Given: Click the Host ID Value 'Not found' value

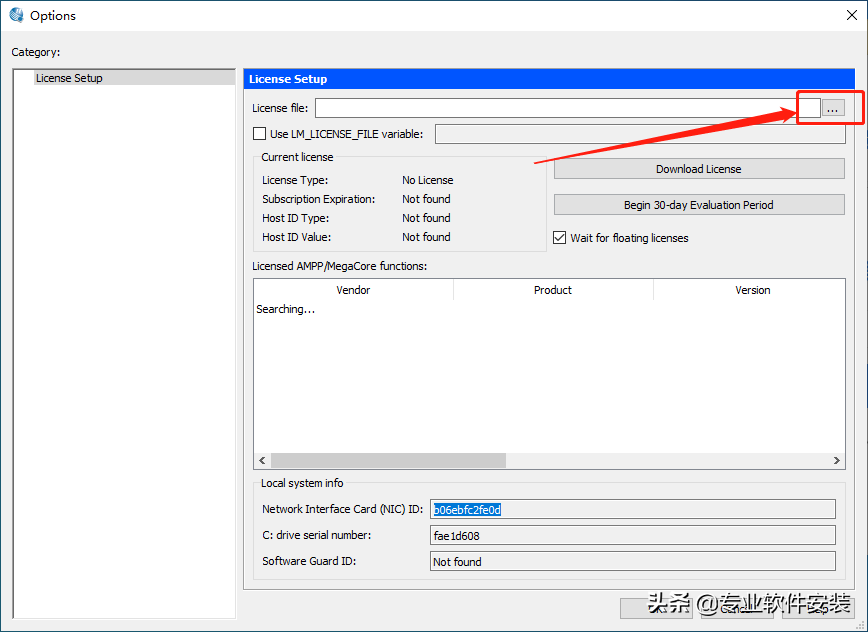Looking at the screenshot, I should [426, 237].
